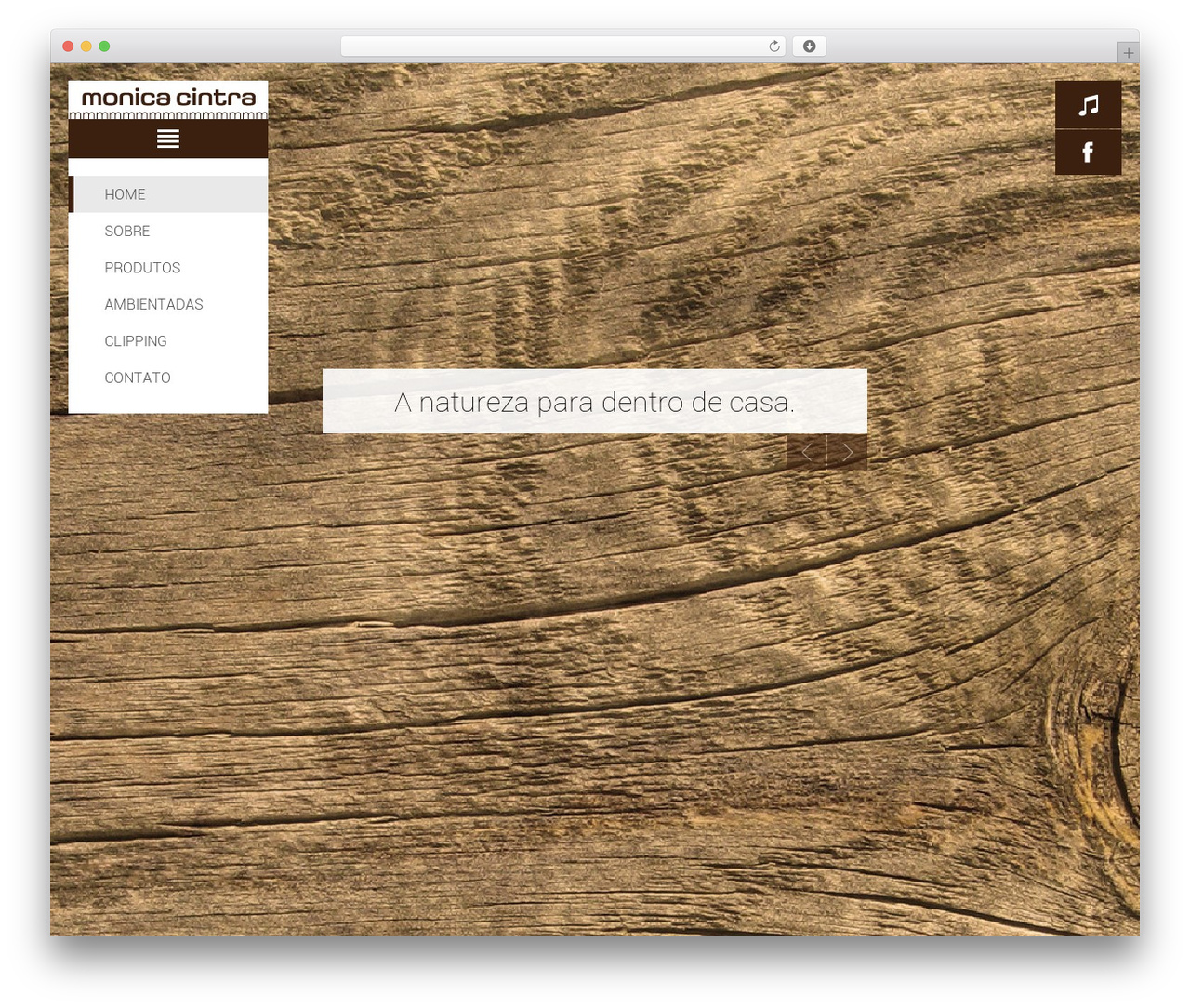Close the browser window with red button
Image resolution: width=1190 pixels, height=1008 pixels.
tap(68, 46)
